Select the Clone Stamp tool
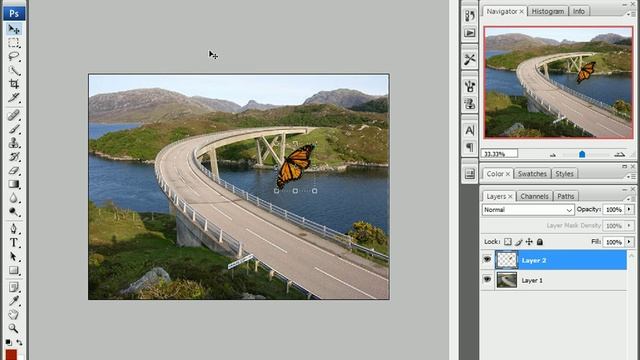 [14, 143]
